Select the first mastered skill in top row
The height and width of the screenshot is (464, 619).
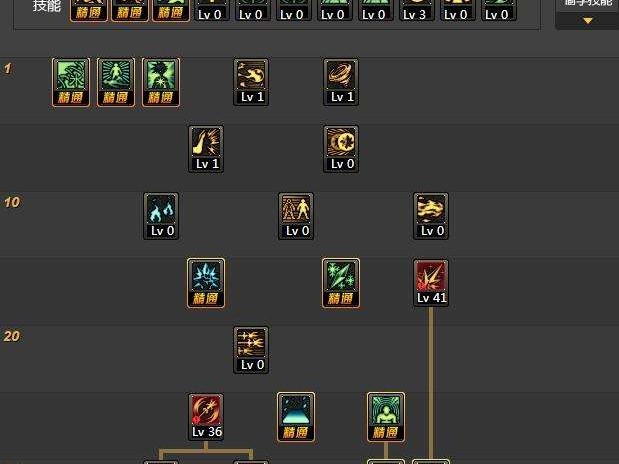(x=89, y=10)
